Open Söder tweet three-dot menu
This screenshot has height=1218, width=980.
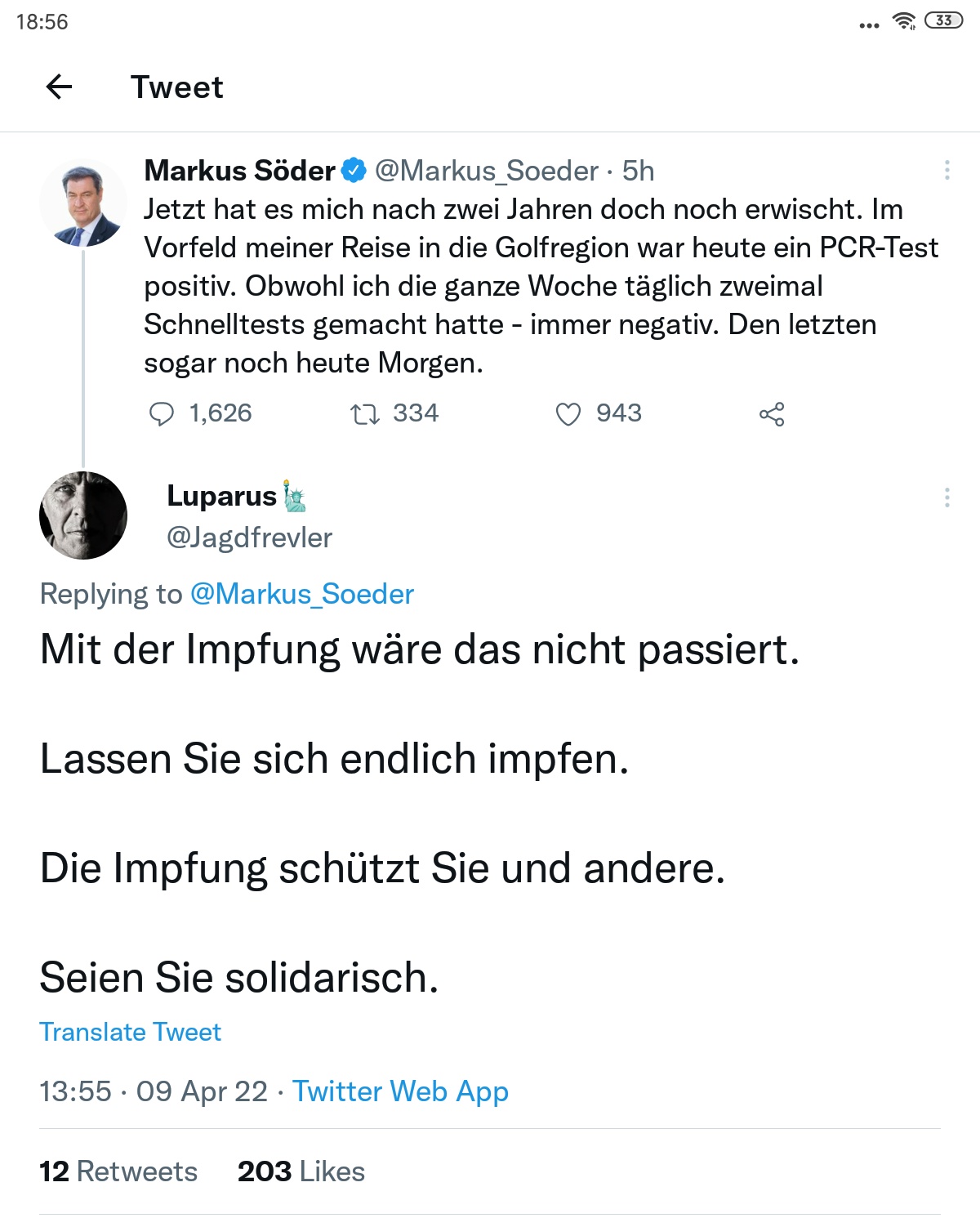point(947,170)
